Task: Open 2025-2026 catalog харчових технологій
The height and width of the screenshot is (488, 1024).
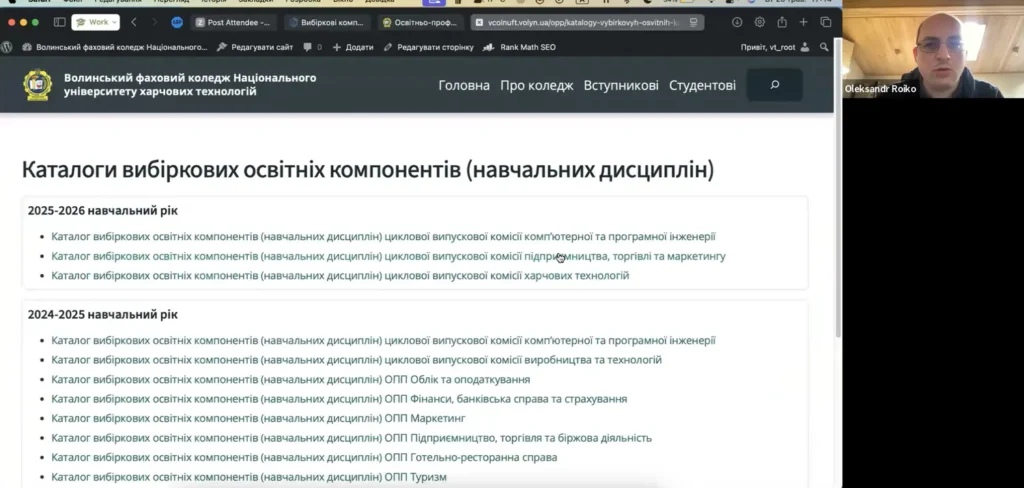Action: pyautogui.click(x=340, y=276)
